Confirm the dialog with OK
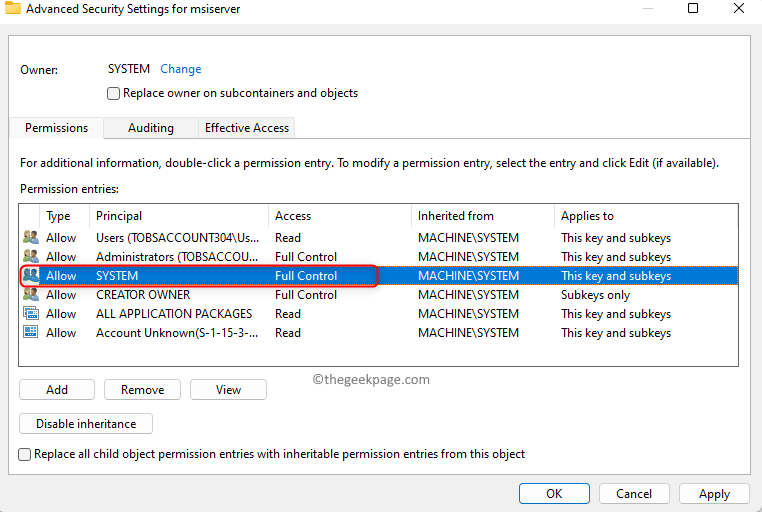762x512 pixels. point(553,493)
